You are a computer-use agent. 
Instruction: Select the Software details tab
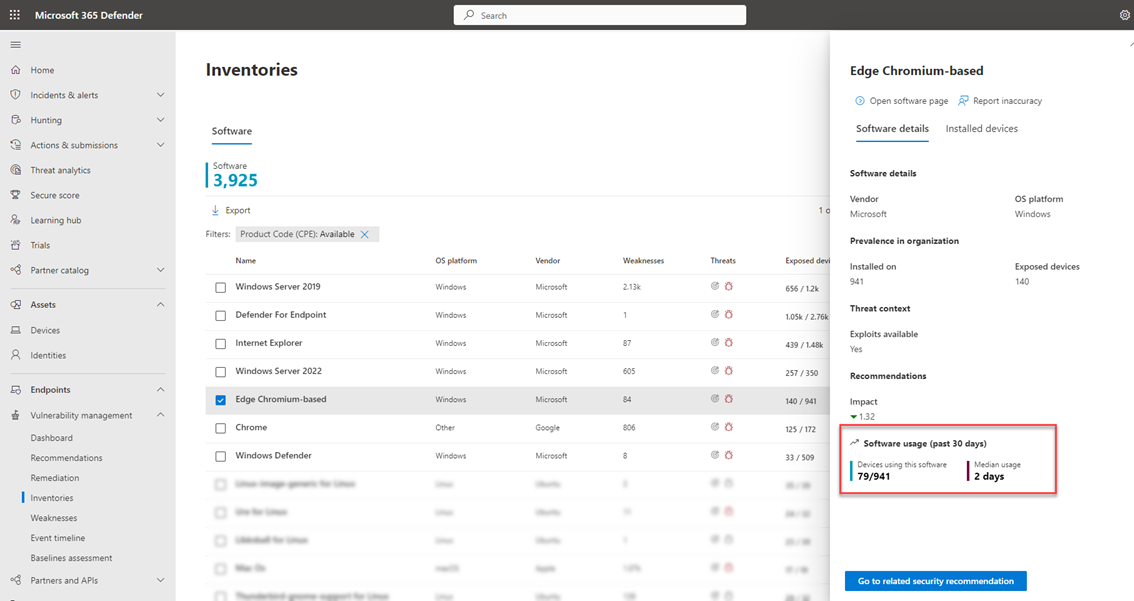pos(892,129)
